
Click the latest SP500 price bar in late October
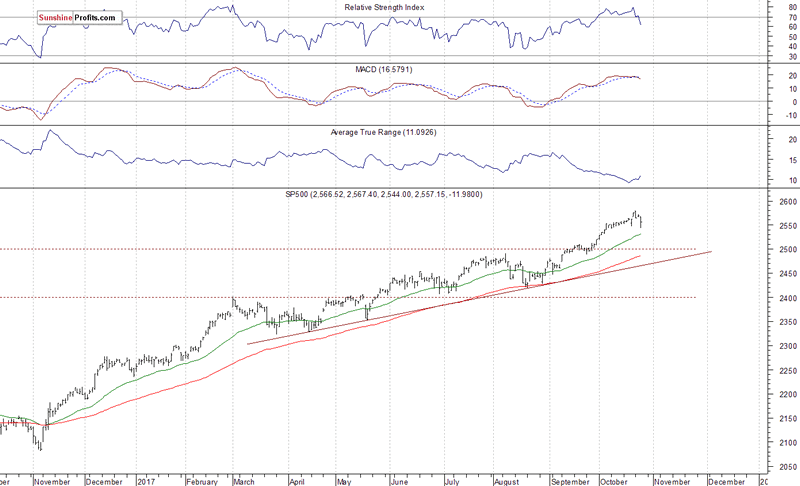[640, 220]
